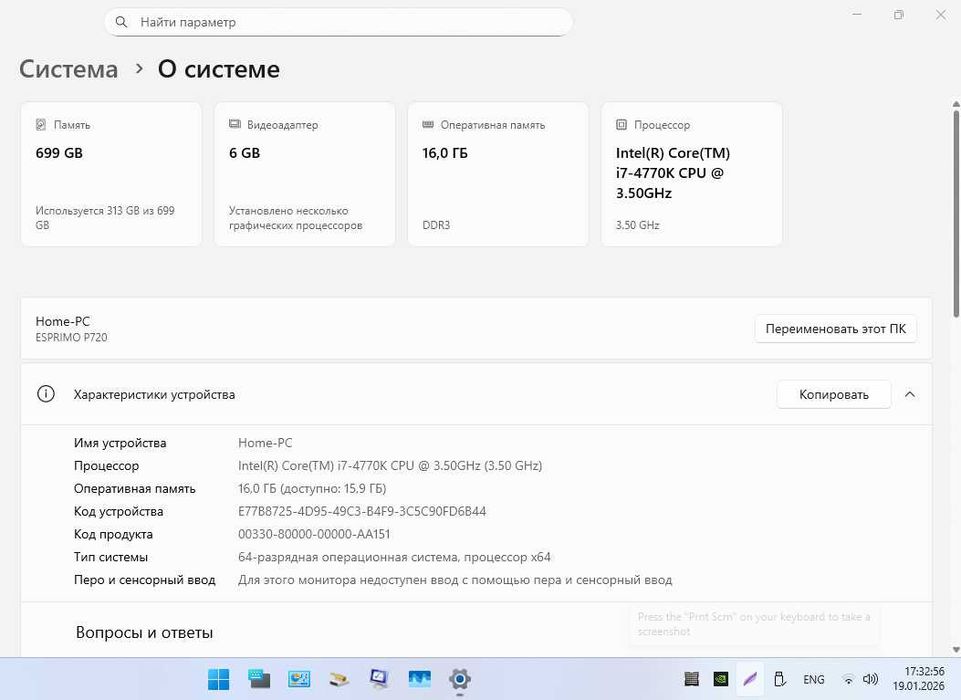The height and width of the screenshot is (700, 961).
Task: Open the keyboard-and-window taskbar icon
Action: tap(259, 679)
